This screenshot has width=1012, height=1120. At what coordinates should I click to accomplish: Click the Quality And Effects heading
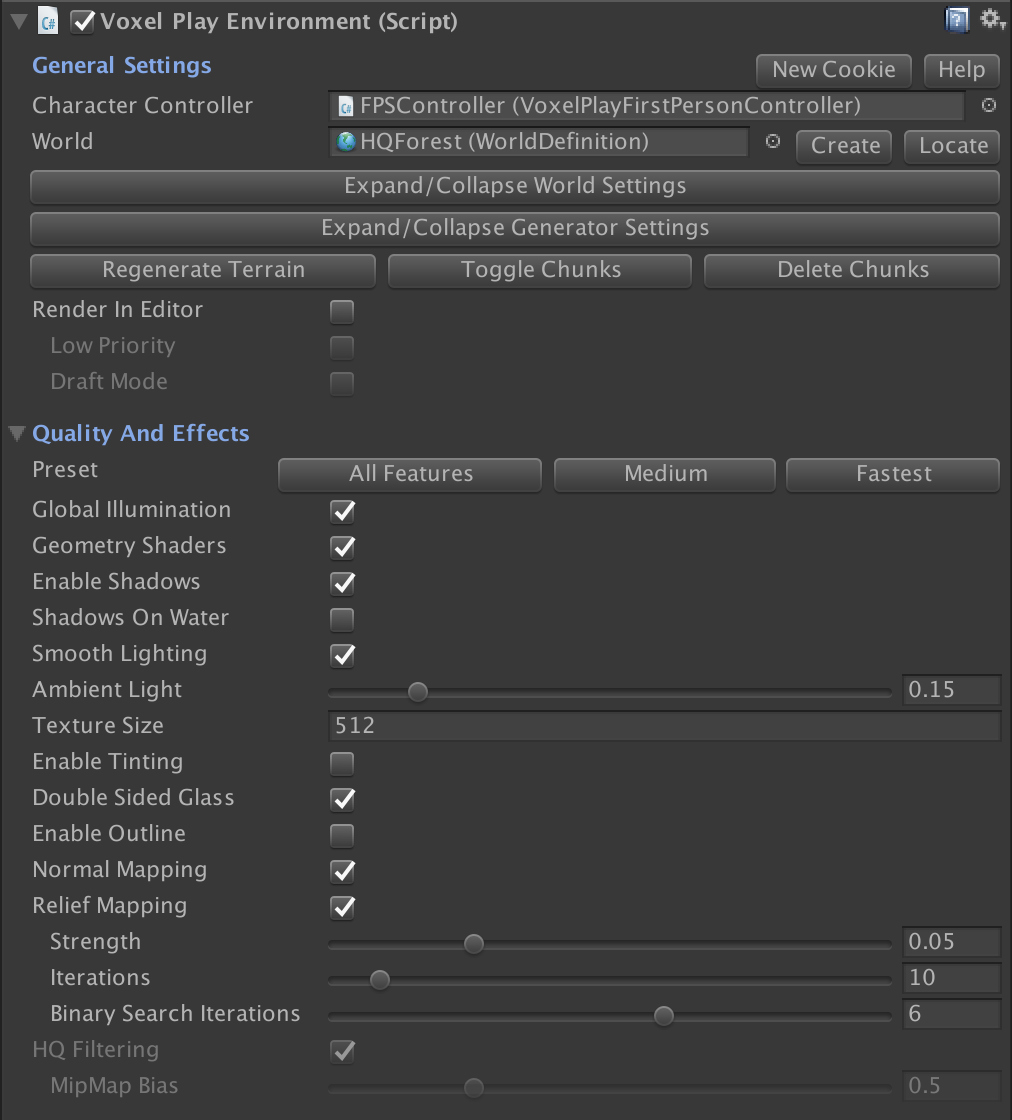(141, 434)
